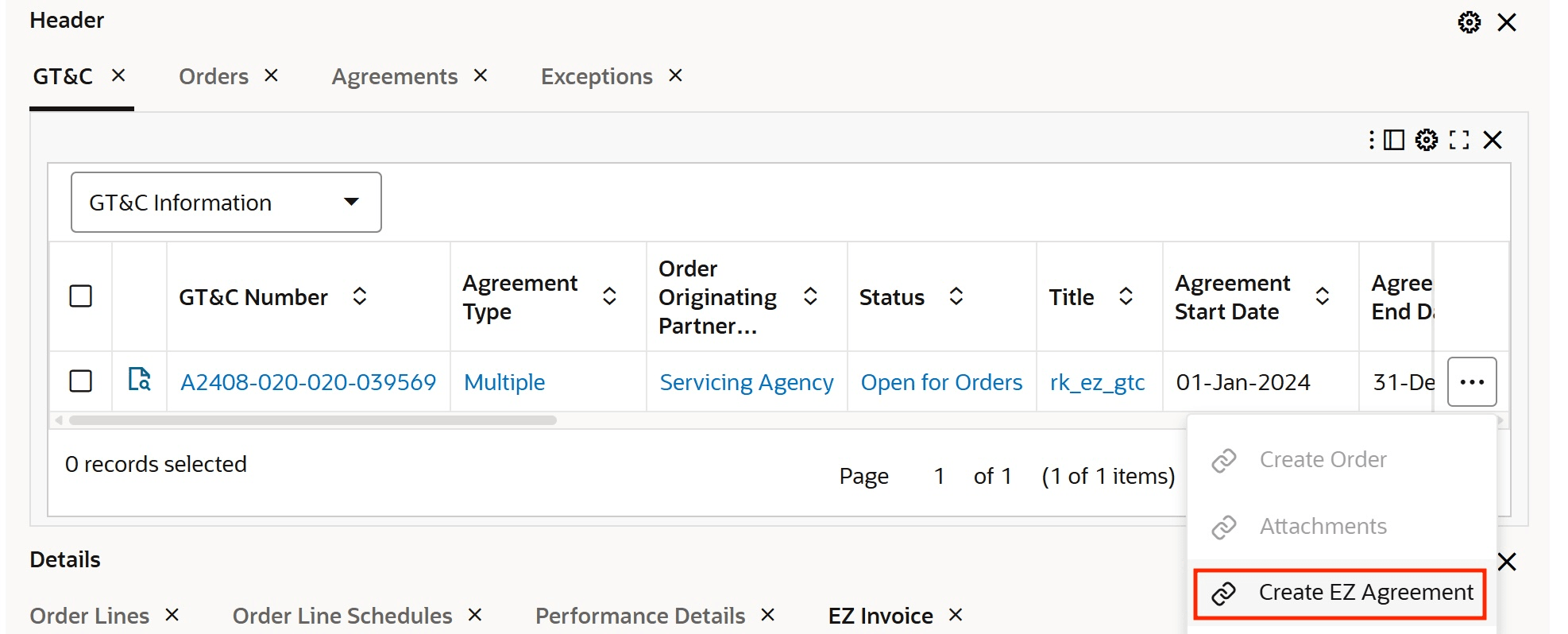Open the row actions ellipsis menu
Screen dimensions: 1568x634
1472,382
